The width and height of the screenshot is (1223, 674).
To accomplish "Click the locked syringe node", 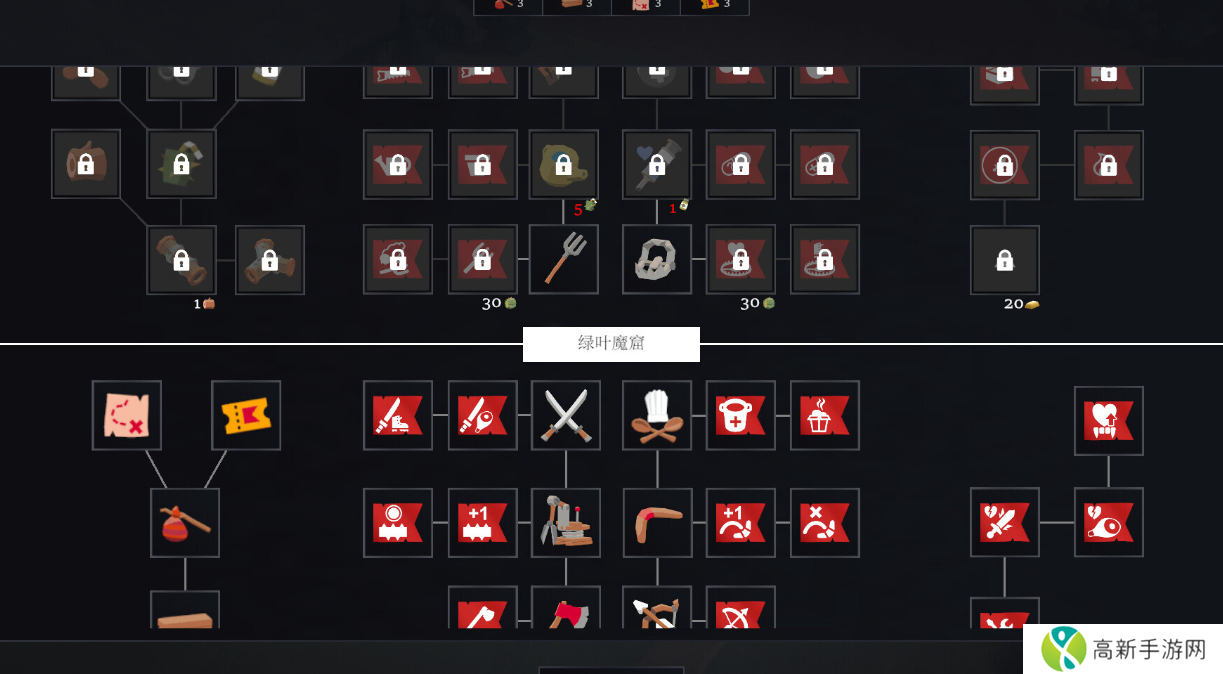I will [657, 164].
